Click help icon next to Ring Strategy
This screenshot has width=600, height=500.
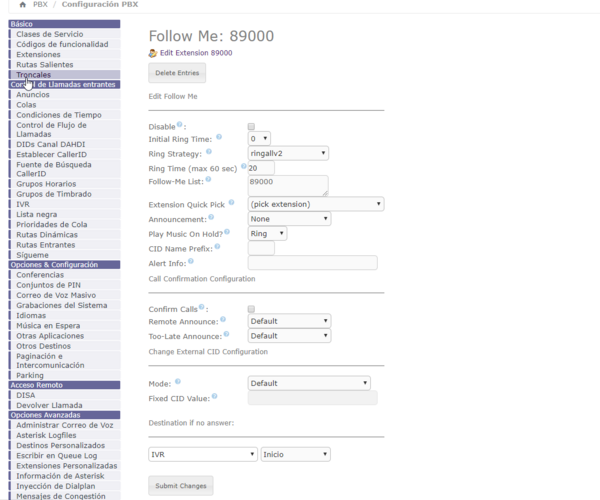pyautogui.click(x=209, y=152)
